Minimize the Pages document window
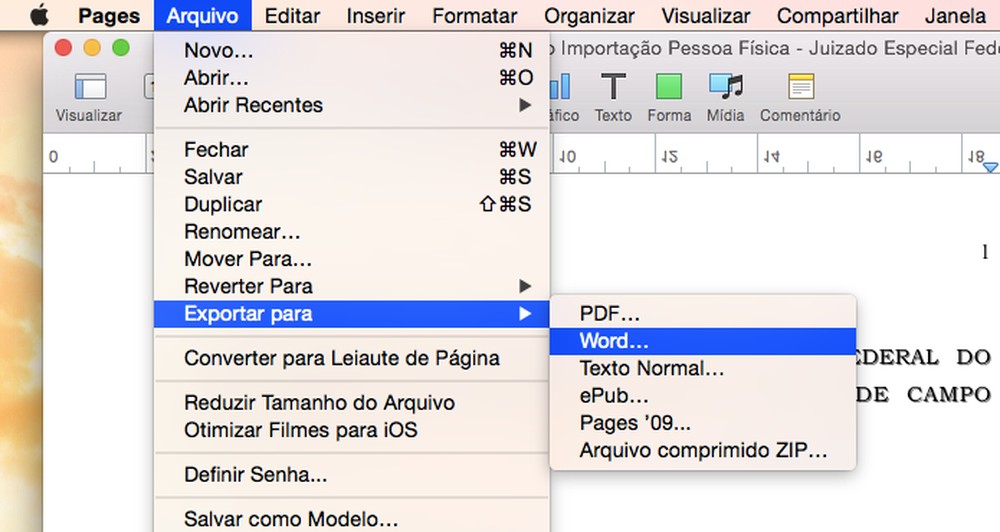 tap(92, 48)
